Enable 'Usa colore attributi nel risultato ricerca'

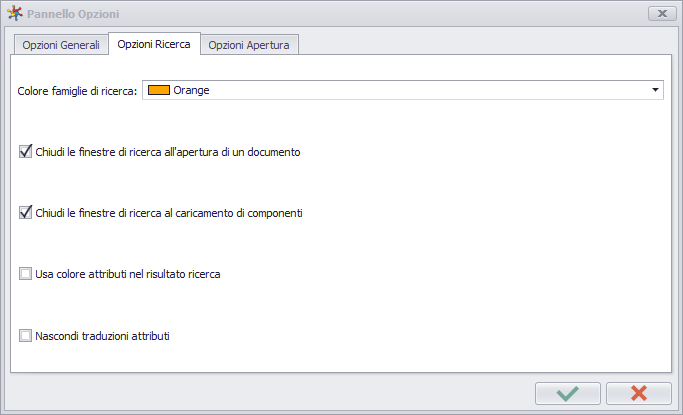coord(25,274)
